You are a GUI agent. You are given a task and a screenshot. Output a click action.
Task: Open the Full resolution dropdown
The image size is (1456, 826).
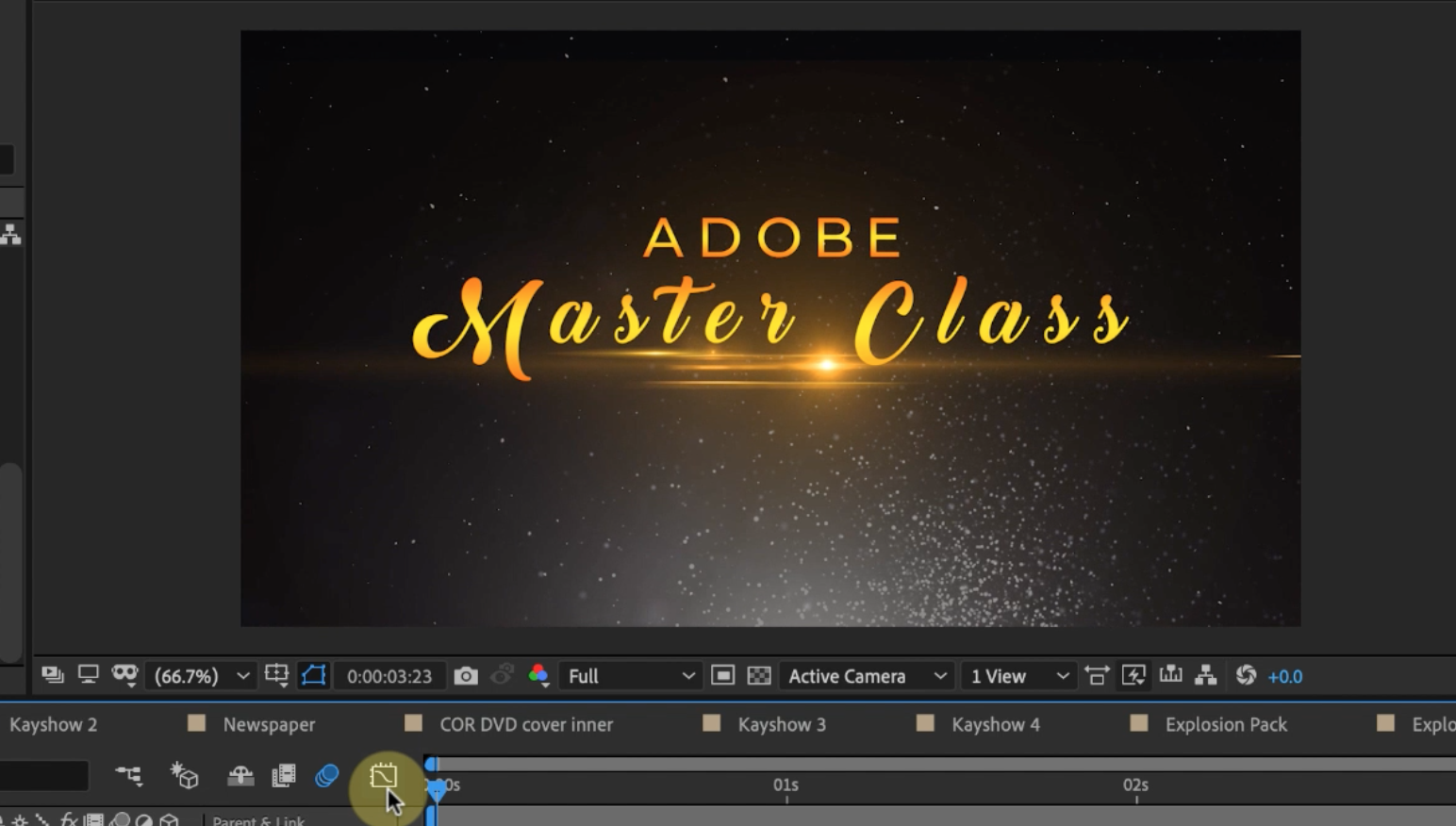630,676
